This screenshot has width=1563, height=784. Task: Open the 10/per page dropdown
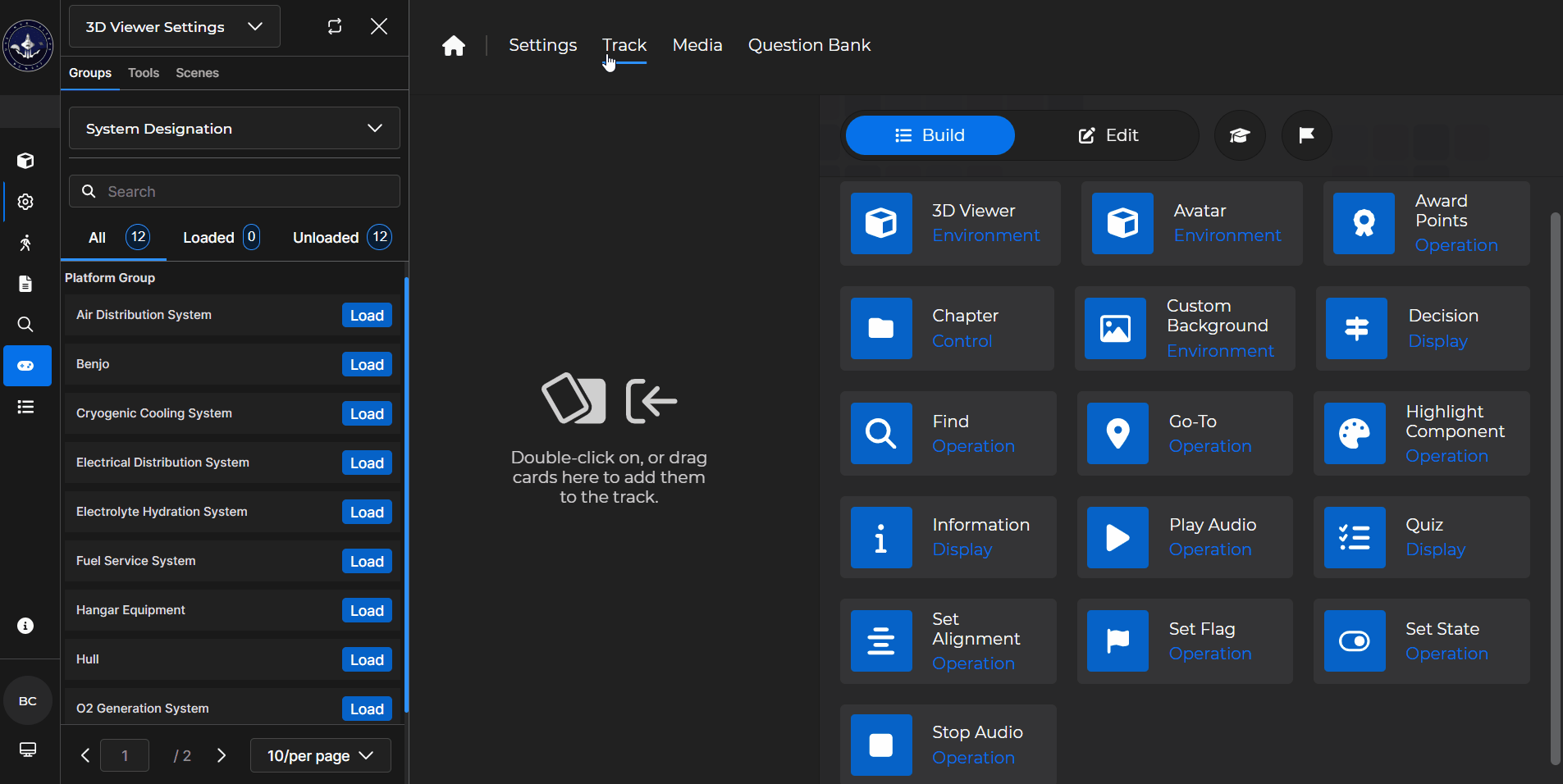coord(321,755)
